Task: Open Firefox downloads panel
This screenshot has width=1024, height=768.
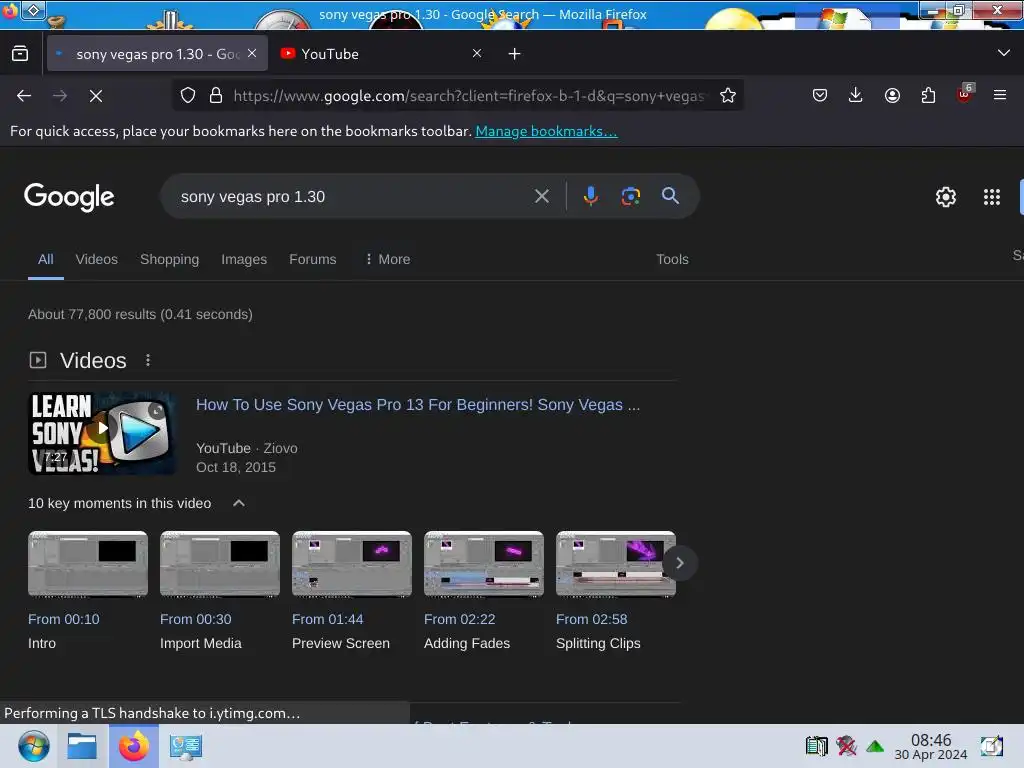Action: tap(856, 95)
